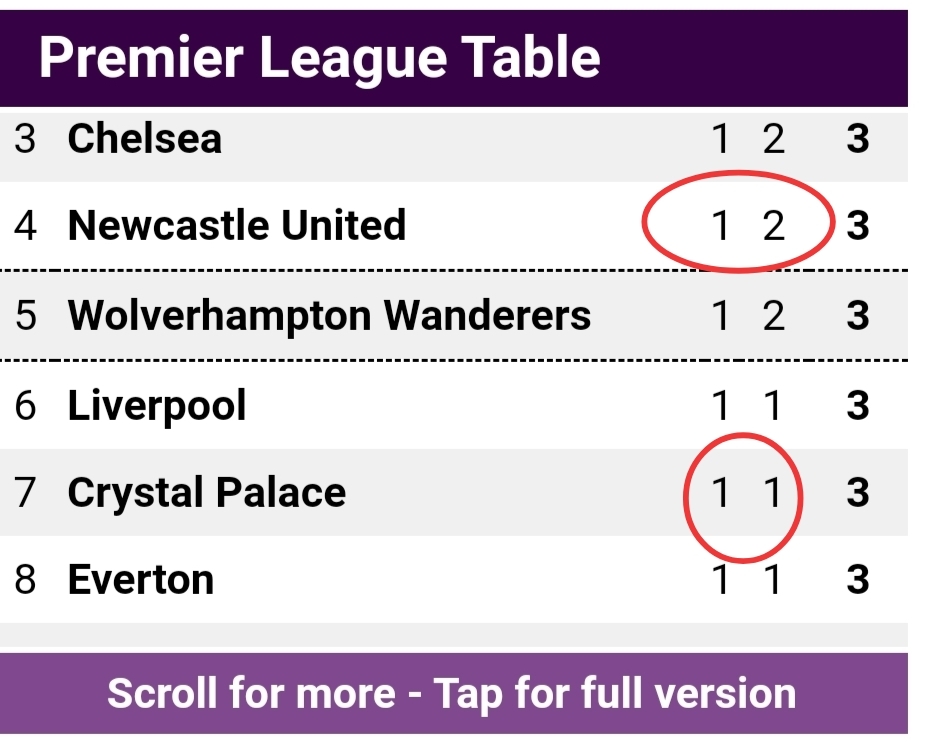Click position number 7 beside Crystal Palace
The height and width of the screenshot is (748, 933).
(25, 493)
